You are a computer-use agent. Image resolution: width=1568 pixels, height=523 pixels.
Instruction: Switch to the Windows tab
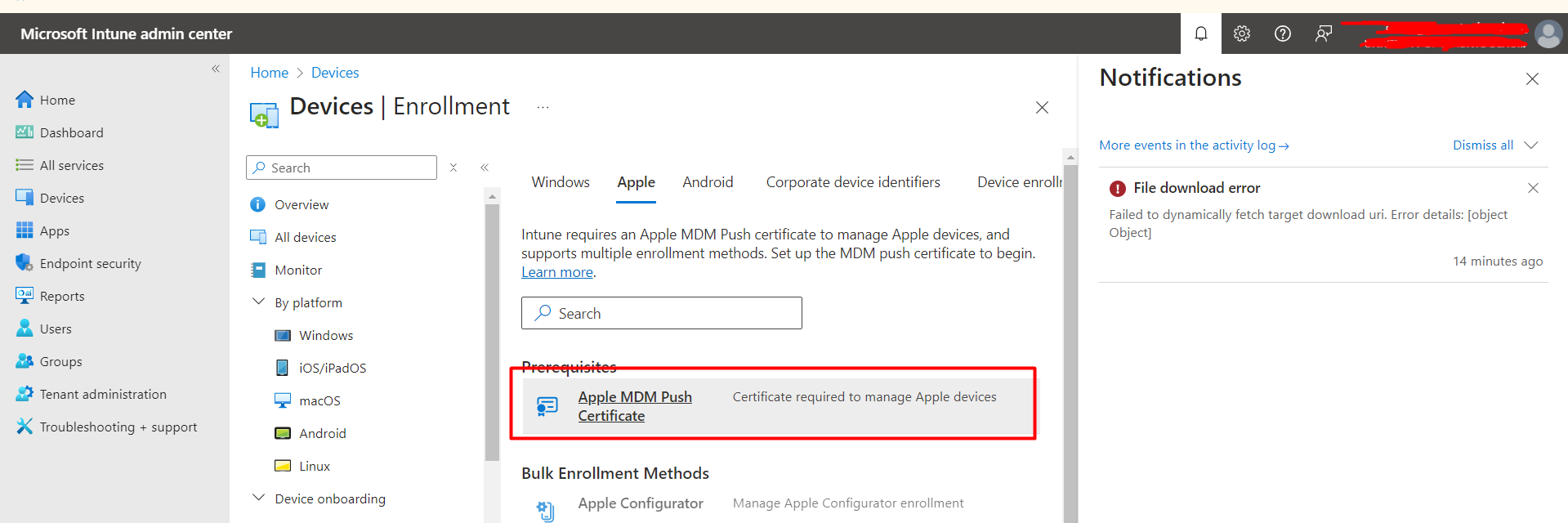pos(561,182)
